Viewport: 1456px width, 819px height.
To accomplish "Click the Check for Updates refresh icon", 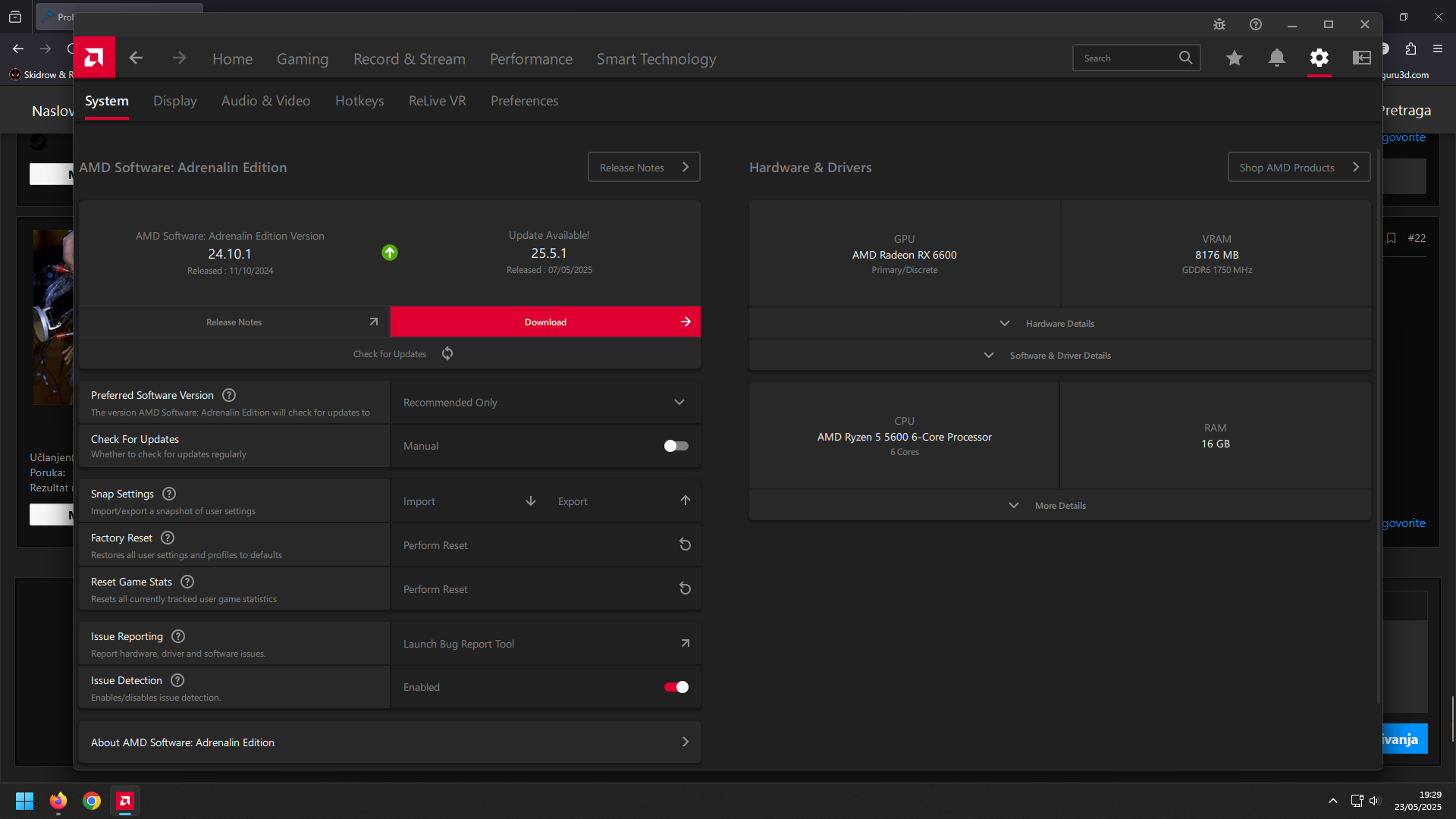I will (x=447, y=353).
